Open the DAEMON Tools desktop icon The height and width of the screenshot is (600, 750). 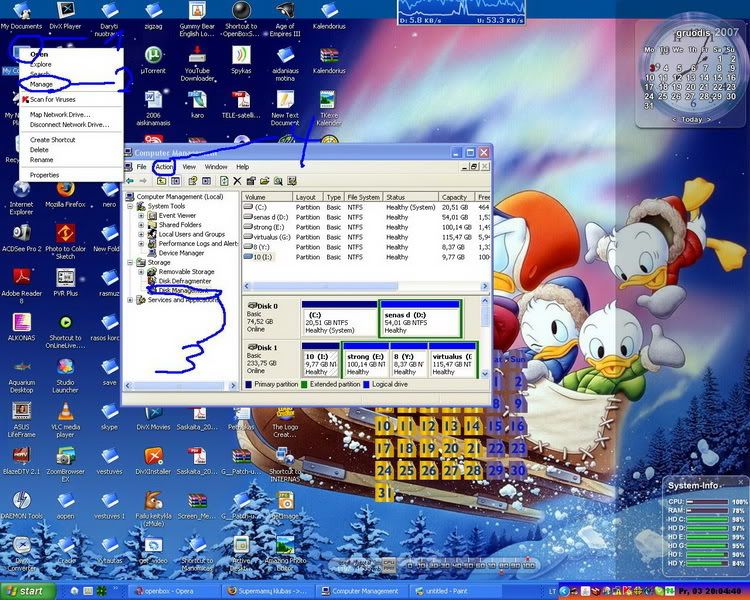pyautogui.click(x=22, y=505)
